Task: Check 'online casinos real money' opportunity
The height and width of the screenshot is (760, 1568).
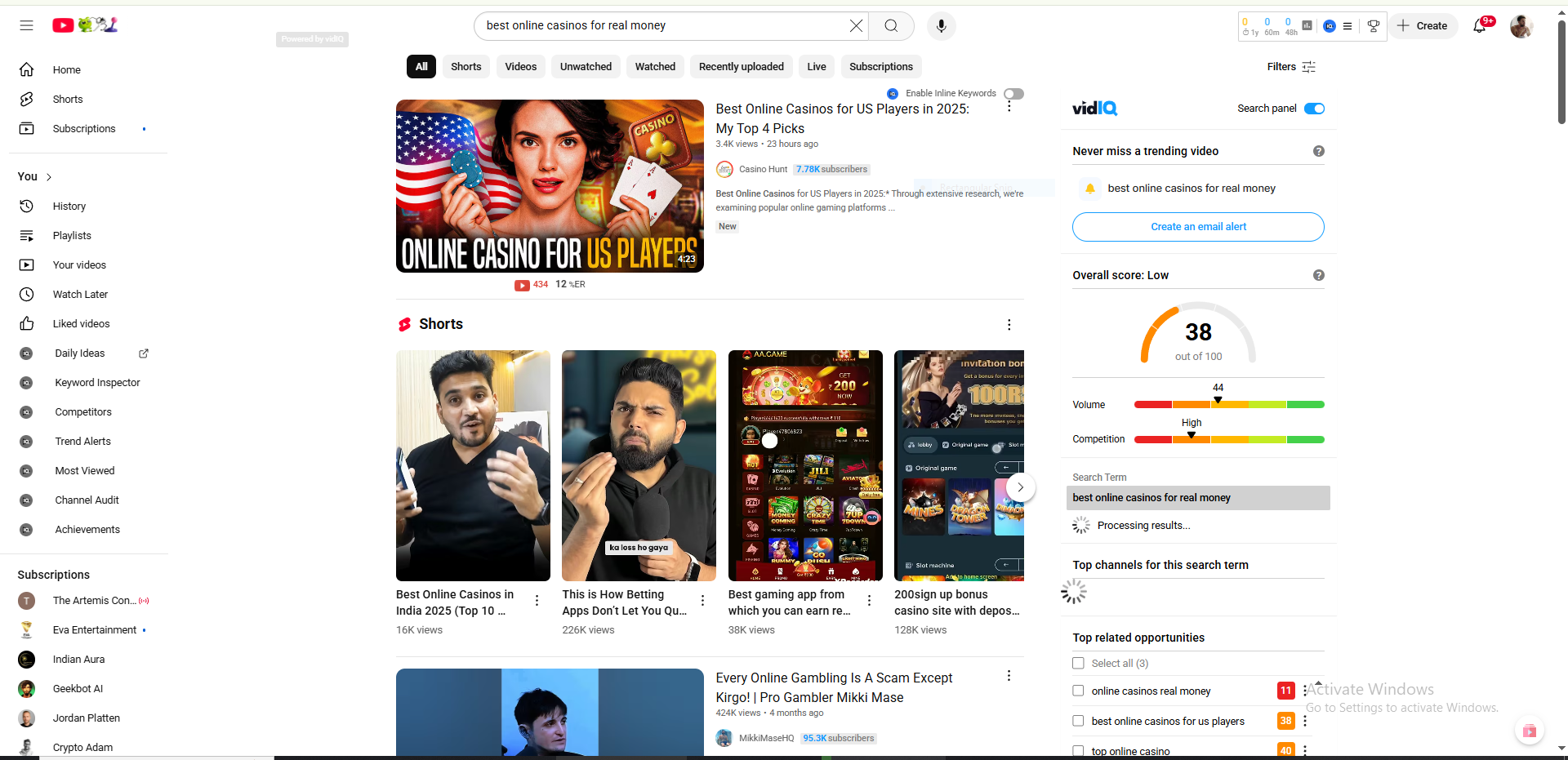Action: (1078, 691)
